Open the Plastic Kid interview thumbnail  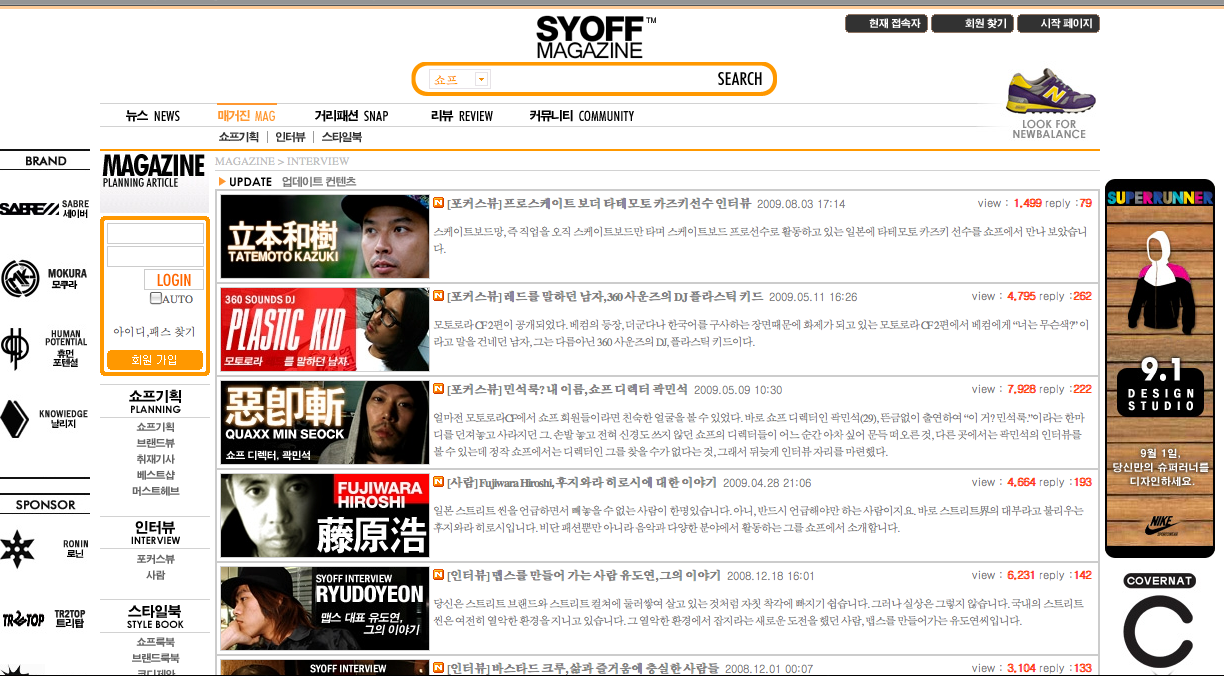pos(324,330)
